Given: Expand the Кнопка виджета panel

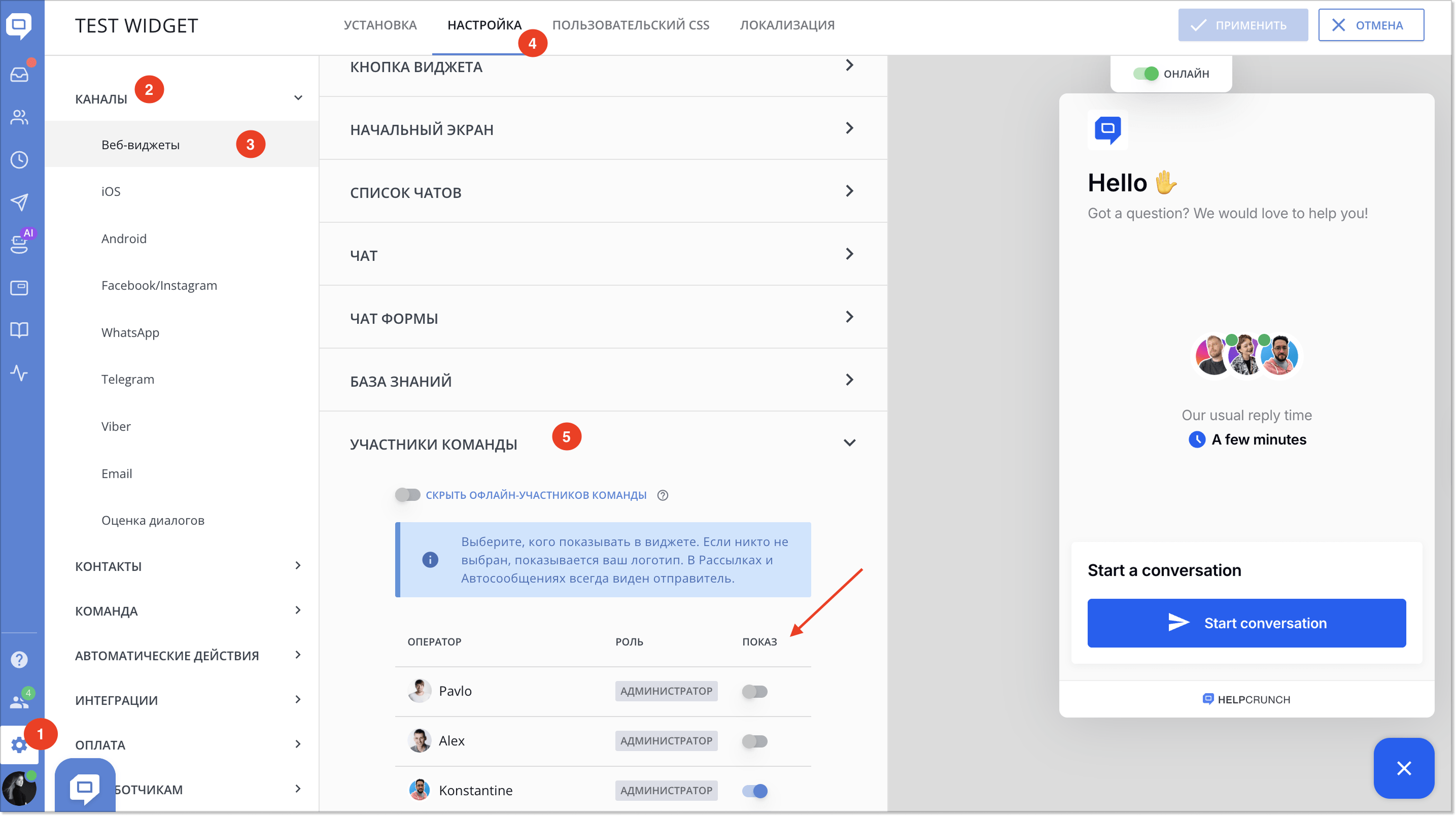Looking at the screenshot, I should 603,66.
